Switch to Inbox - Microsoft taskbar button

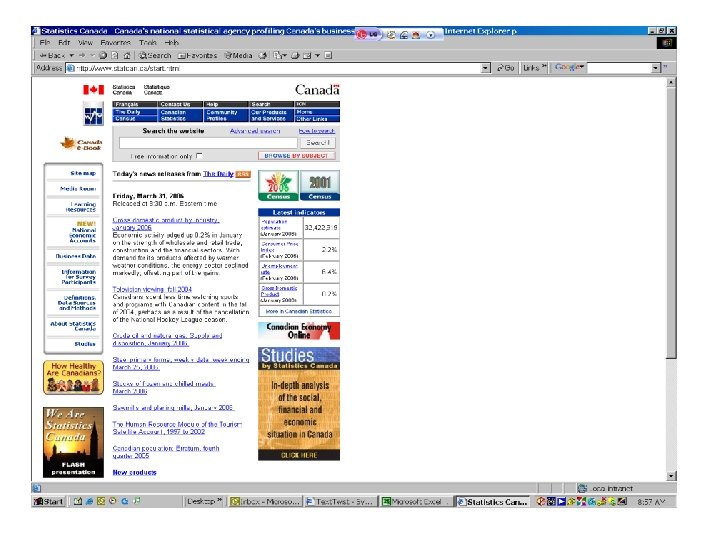click(266, 502)
